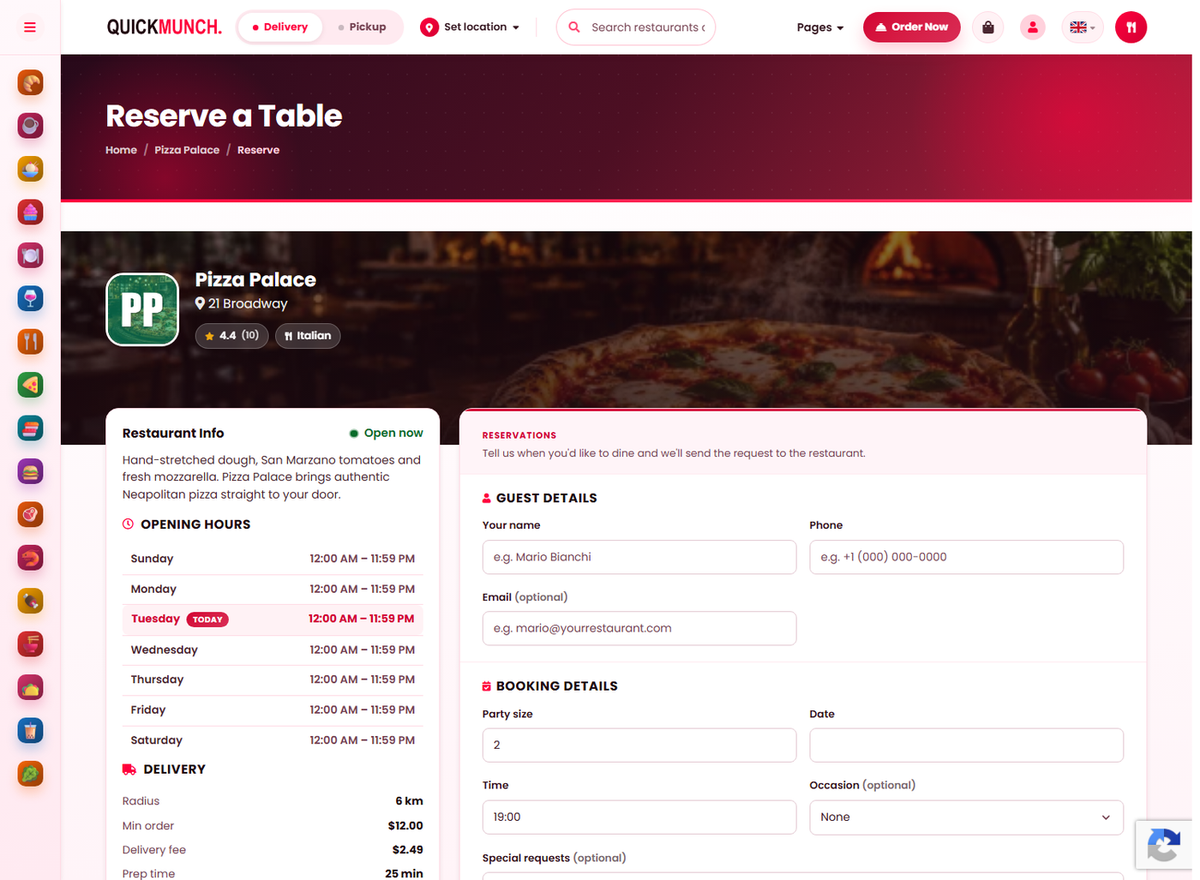This screenshot has width=1200, height=880.
Task: Click the search magnifier icon
Action: click(574, 27)
